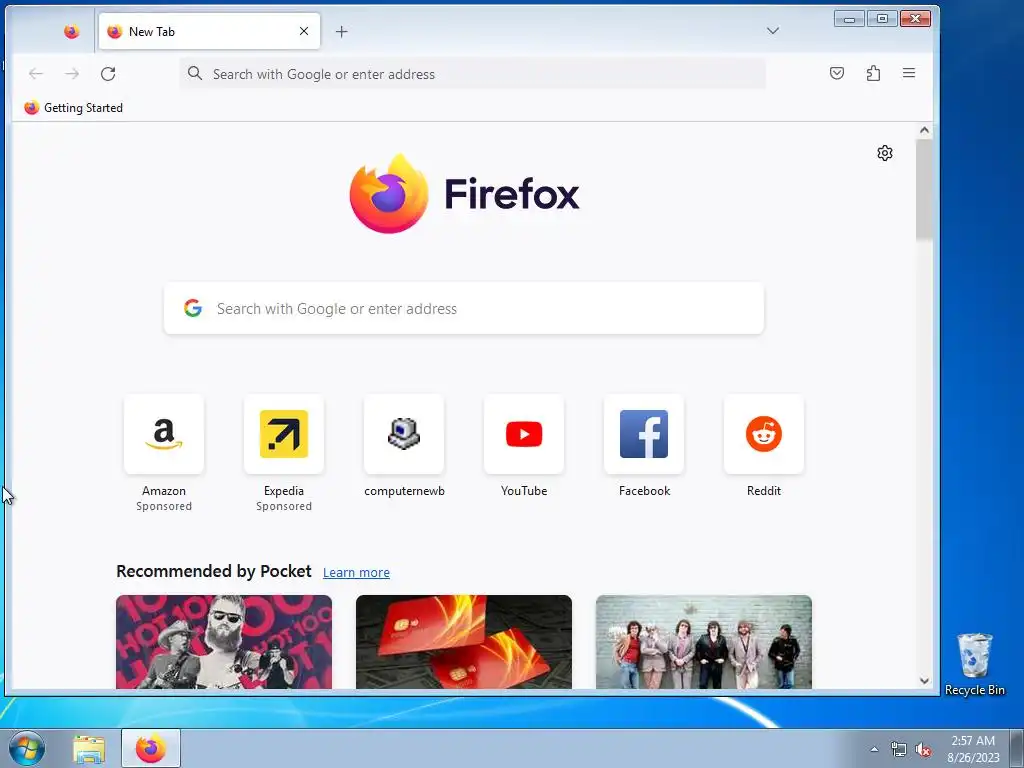Image resolution: width=1024 pixels, height=768 pixels.
Task: Open the Windows Start menu
Action: pyautogui.click(x=27, y=748)
